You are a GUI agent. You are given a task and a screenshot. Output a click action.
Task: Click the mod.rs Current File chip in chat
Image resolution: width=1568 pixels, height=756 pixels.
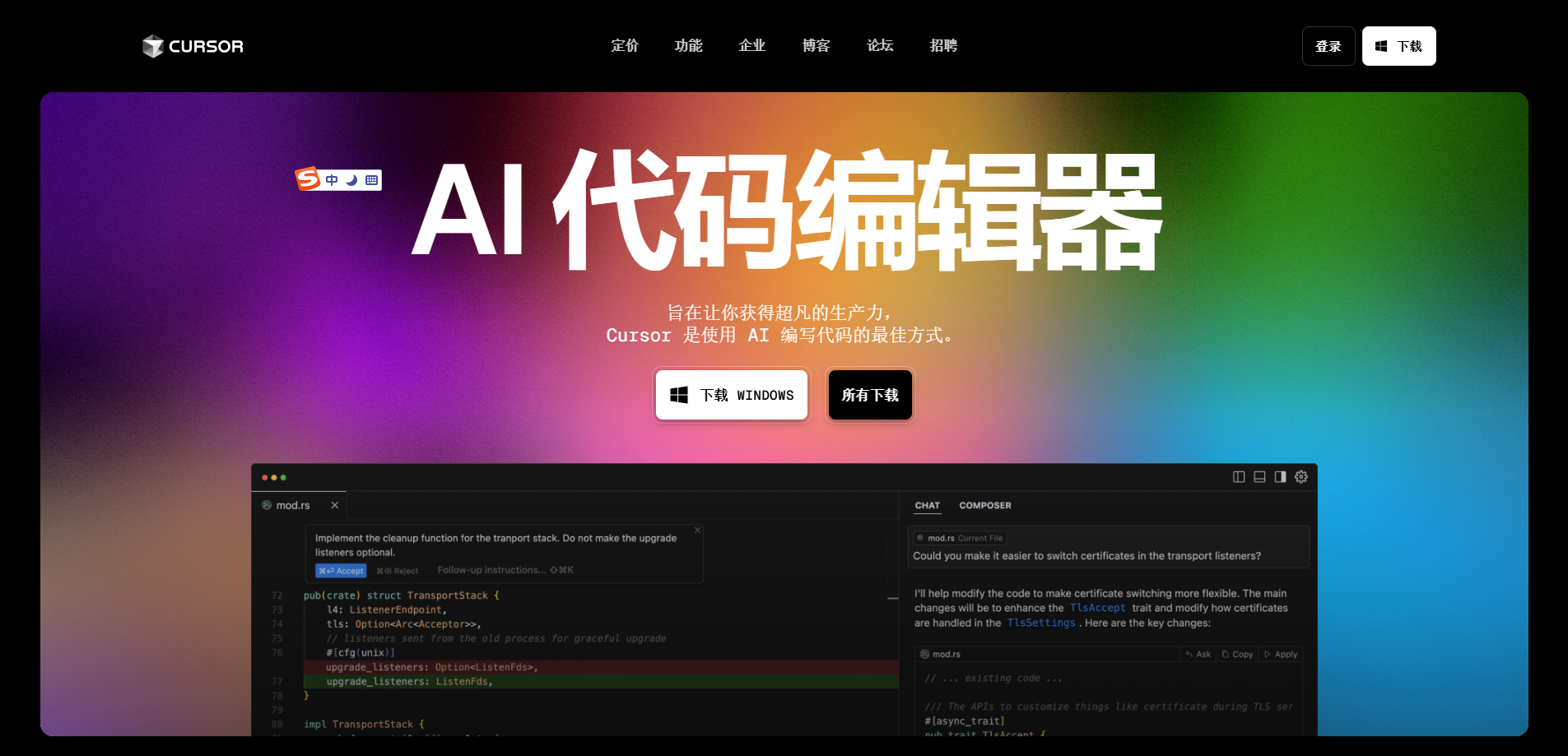(x=959, y=537)
